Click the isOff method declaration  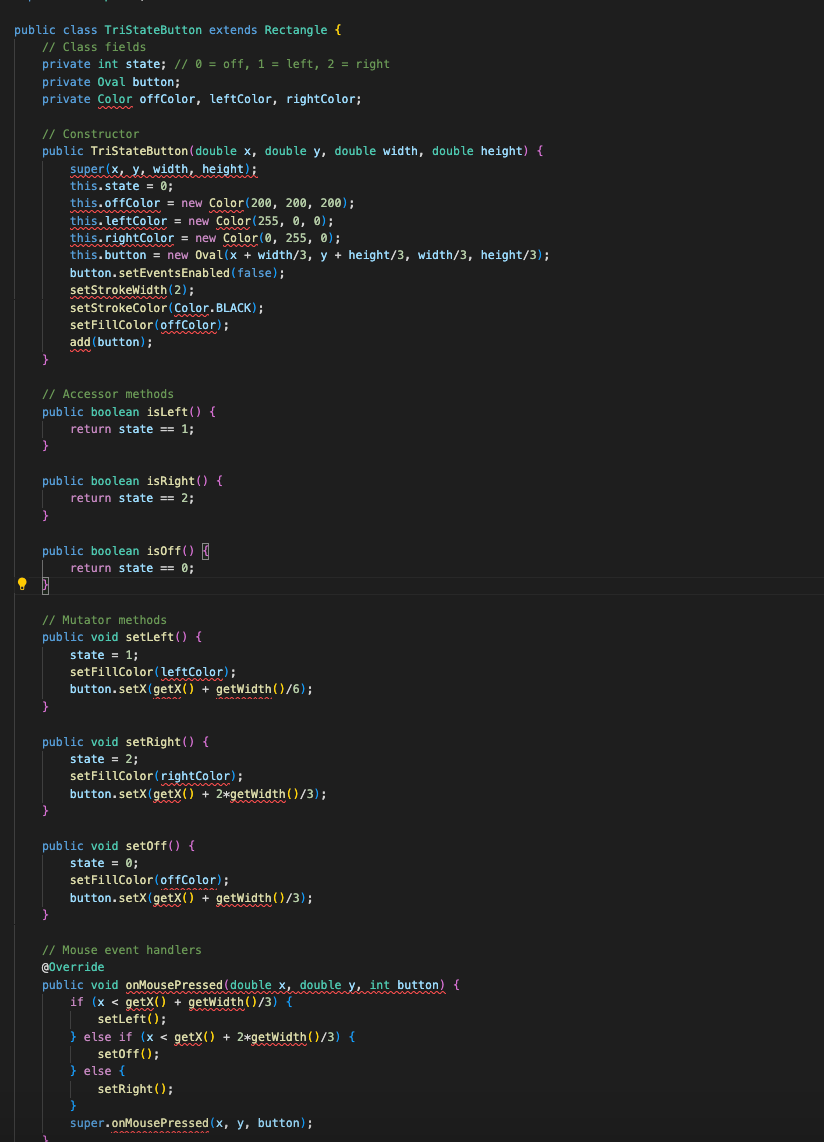[165, 550]
